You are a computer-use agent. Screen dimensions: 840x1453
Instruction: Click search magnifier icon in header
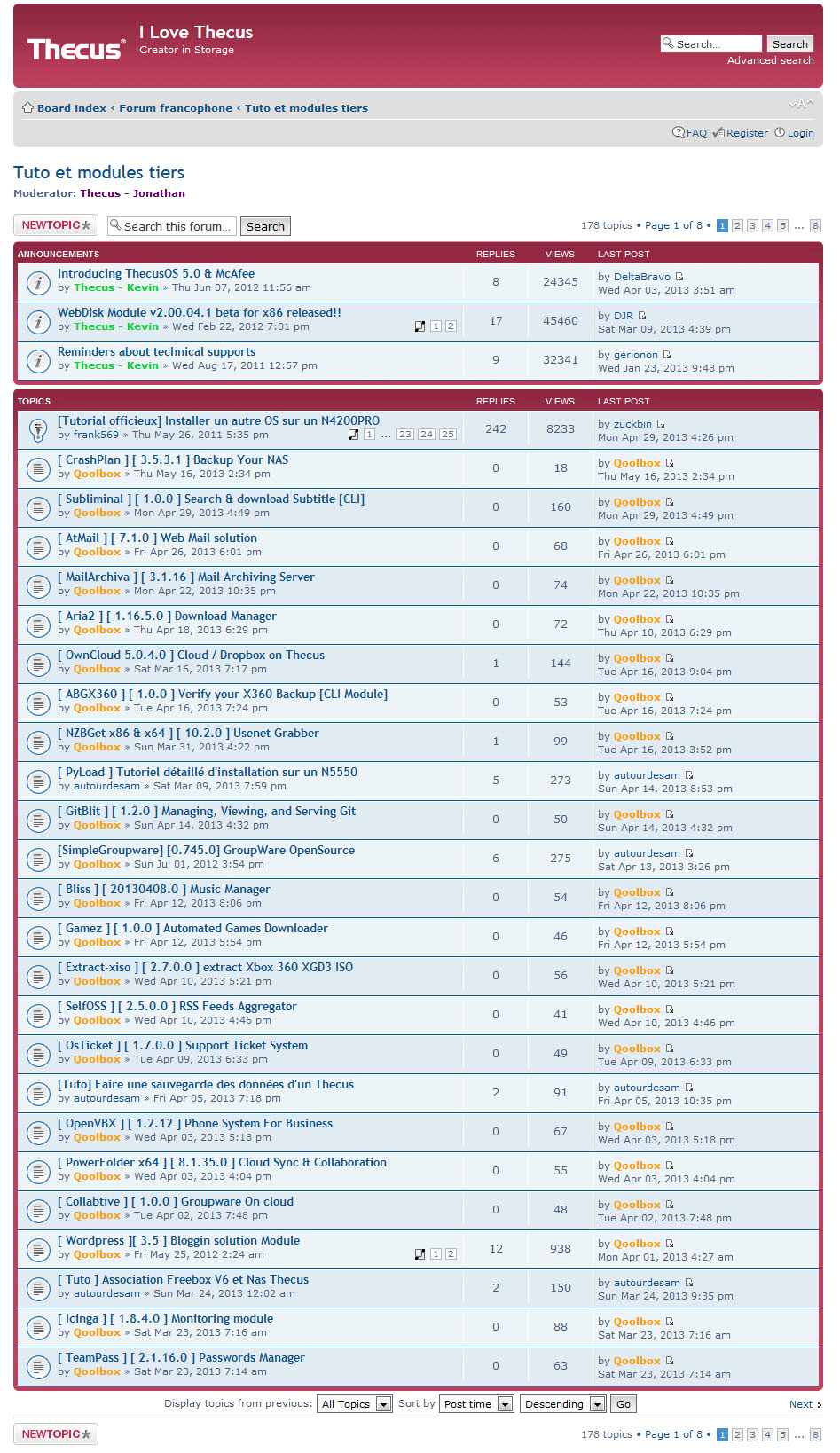(x=668, y=43)
